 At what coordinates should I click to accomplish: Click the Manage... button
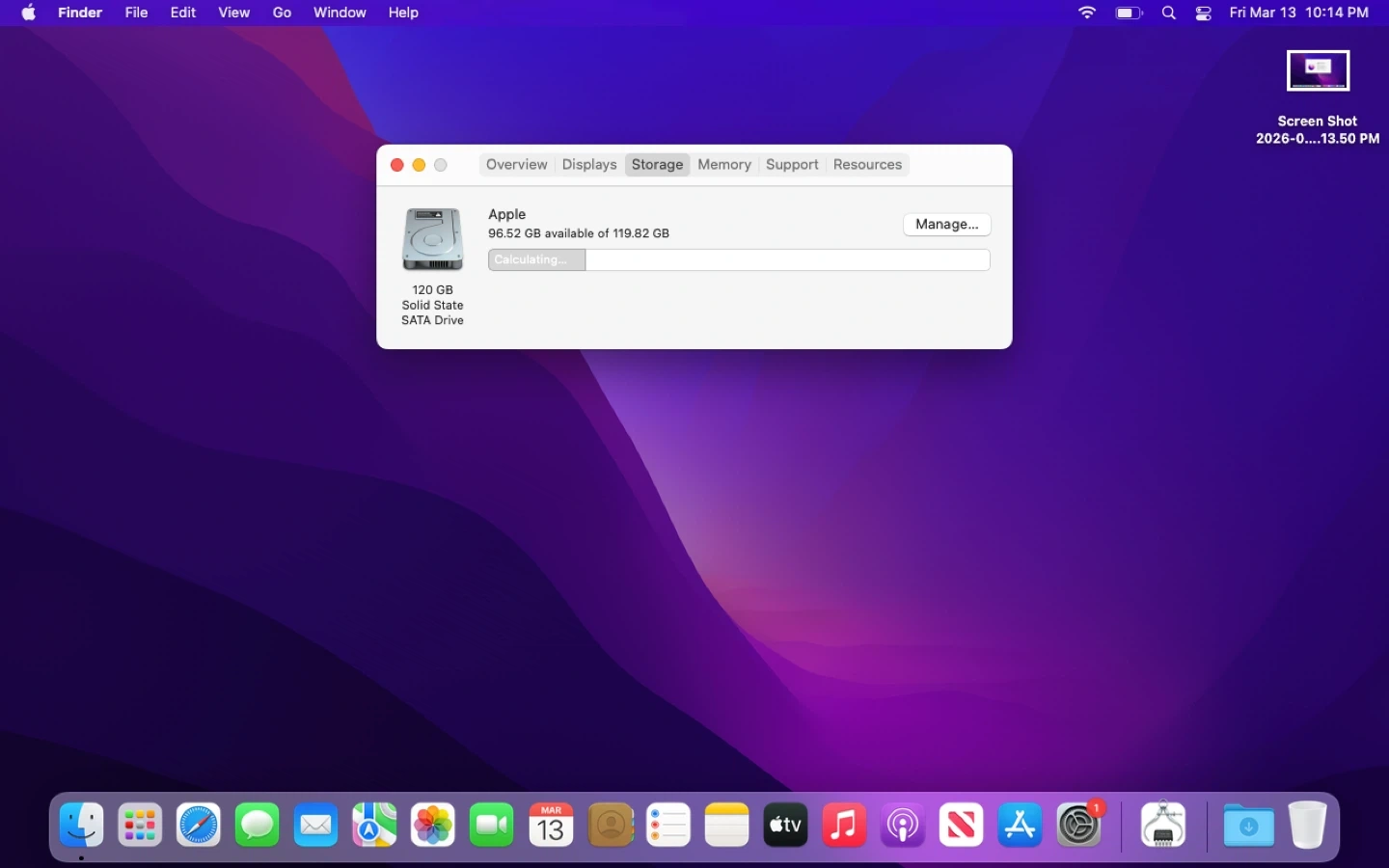click(x=946, y=225)
